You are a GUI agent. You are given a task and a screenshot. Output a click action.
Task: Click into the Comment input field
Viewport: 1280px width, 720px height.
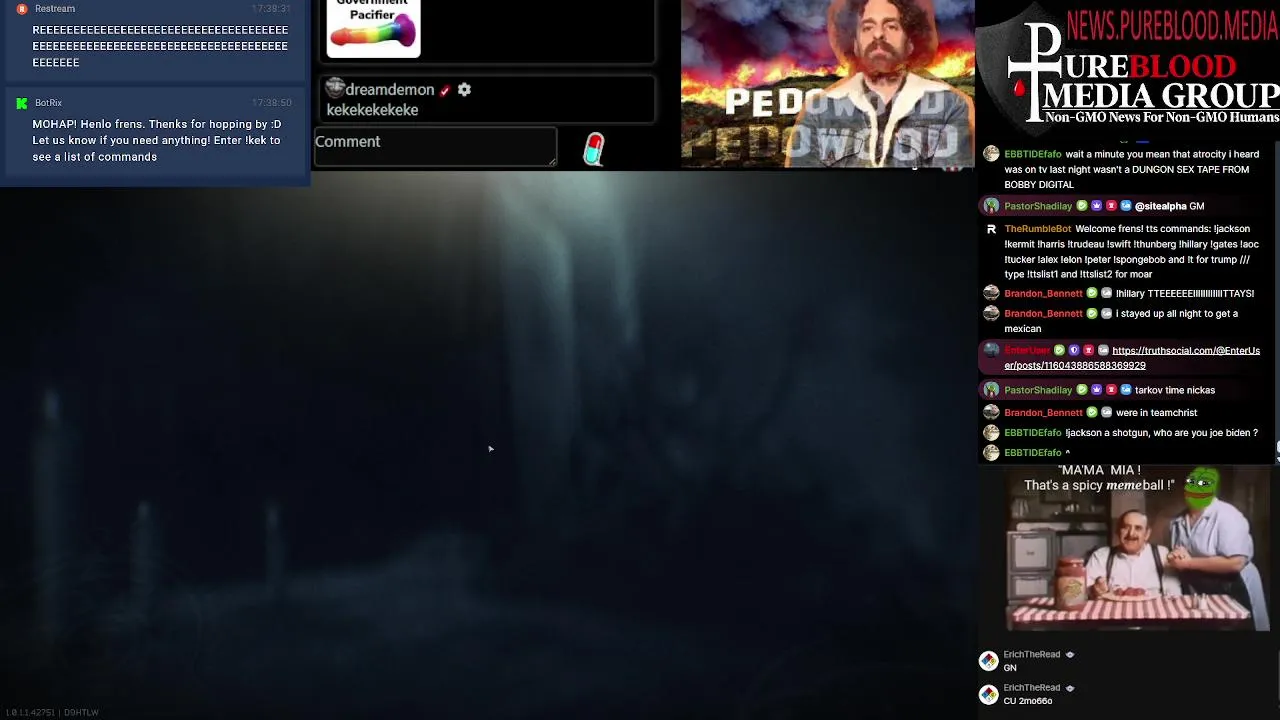pyautogui.click(x=435, y=145)
